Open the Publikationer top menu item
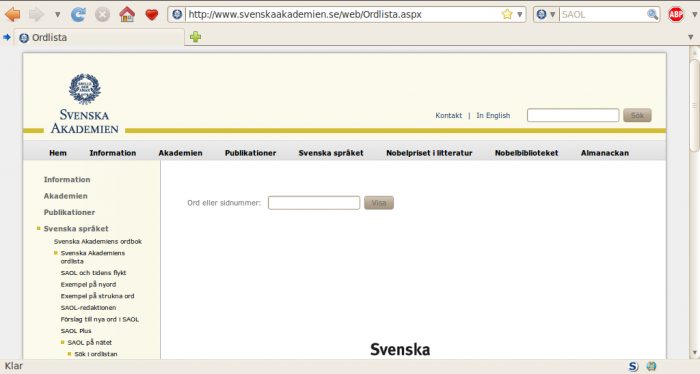 250,153
